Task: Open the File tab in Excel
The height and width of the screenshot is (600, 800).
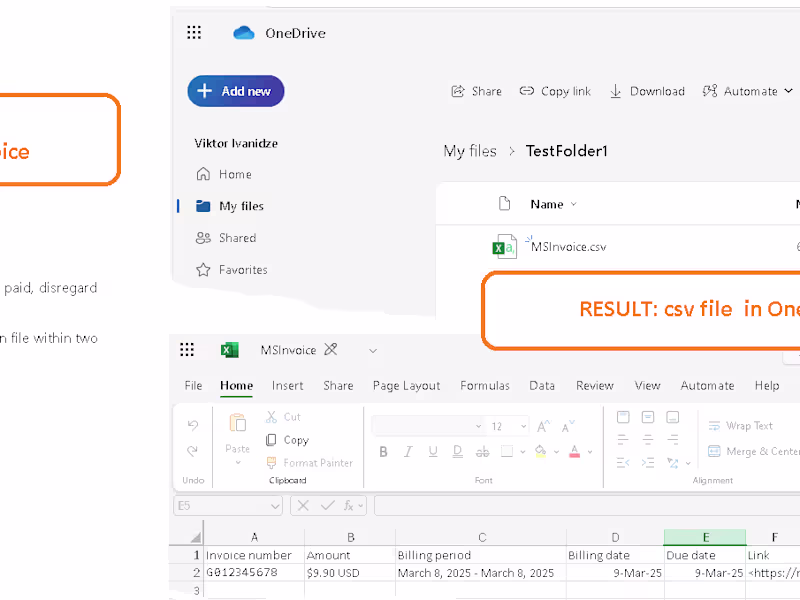Action: coord(193,386)
